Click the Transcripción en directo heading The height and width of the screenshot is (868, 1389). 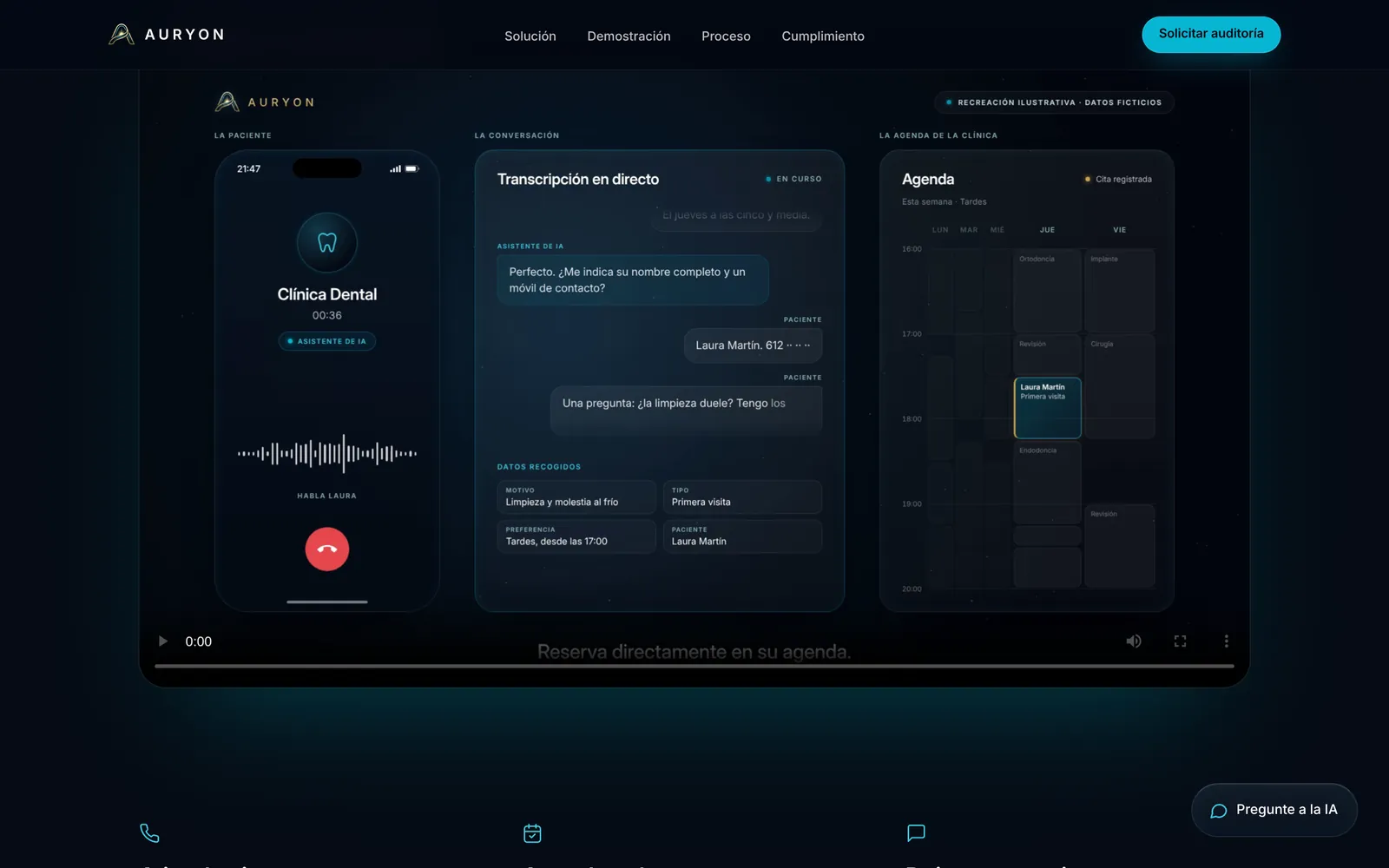click(x=578, y=179)
